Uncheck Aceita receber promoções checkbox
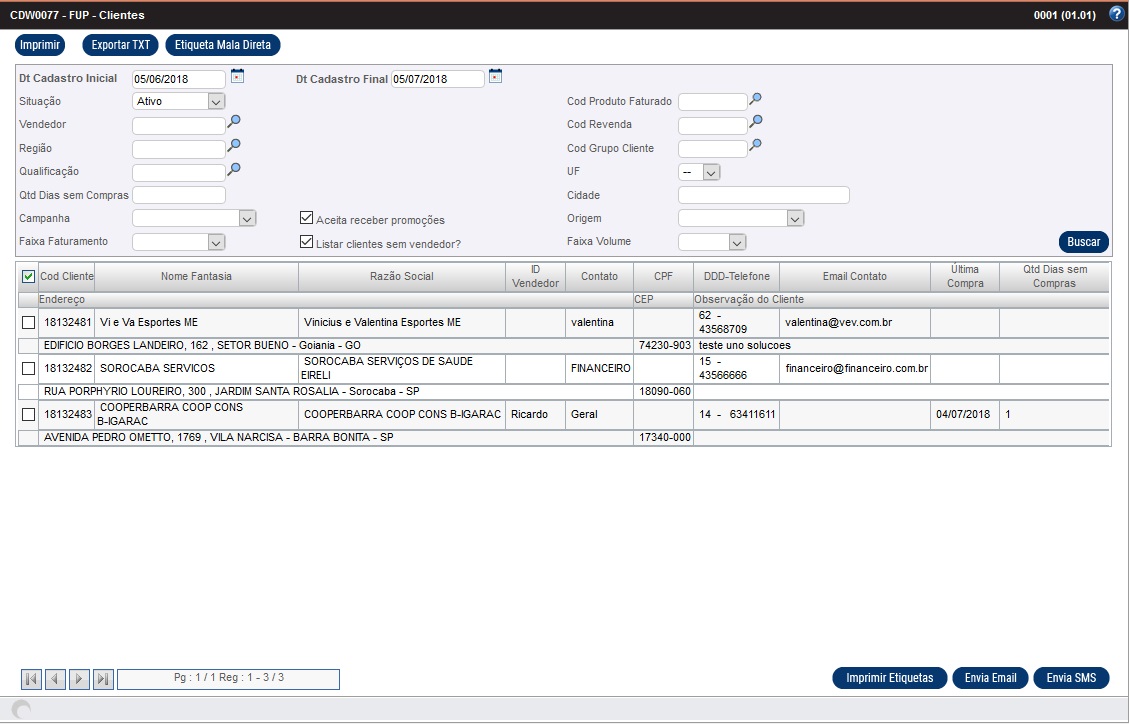 [307, 219]
